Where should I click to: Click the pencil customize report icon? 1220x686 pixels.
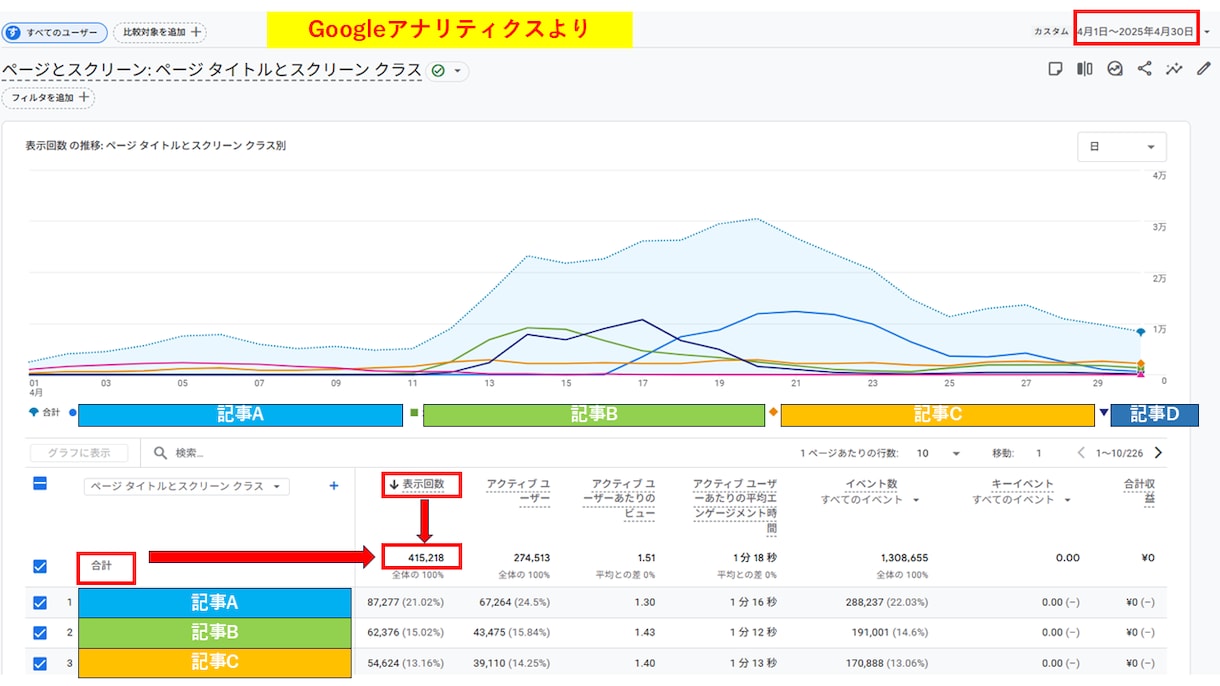(x=1204, y=69)
